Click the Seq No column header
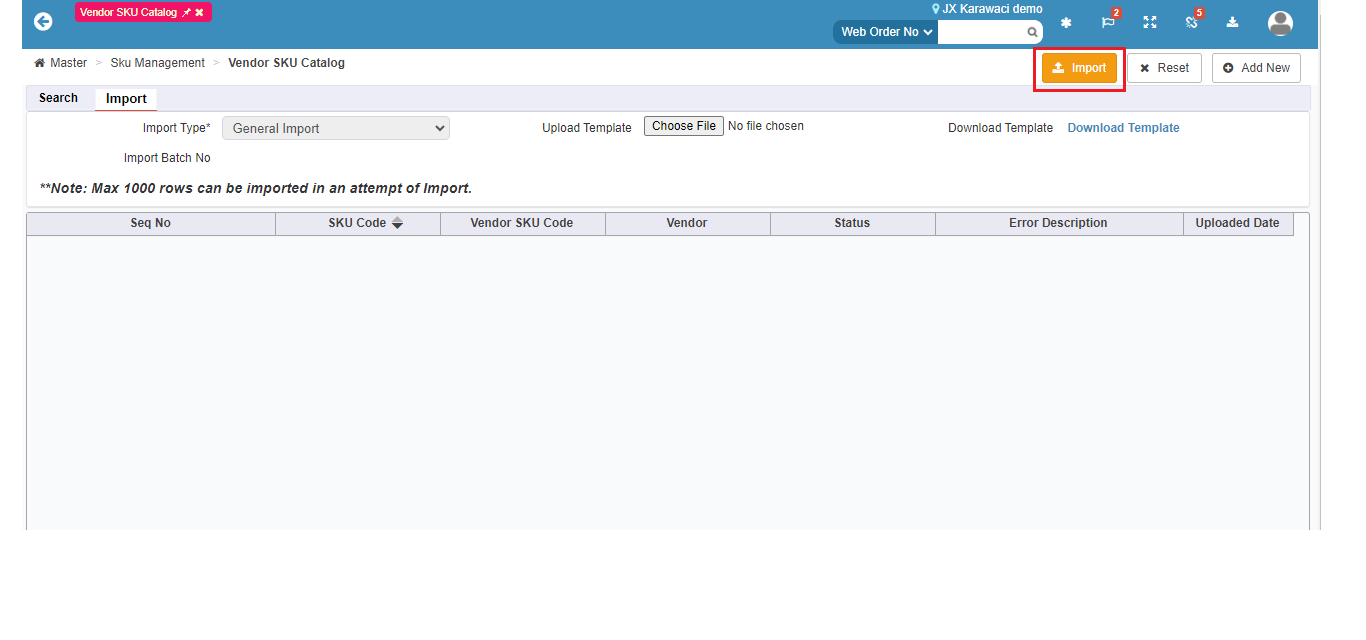The image size is (1366, 640). coord(151,223)
